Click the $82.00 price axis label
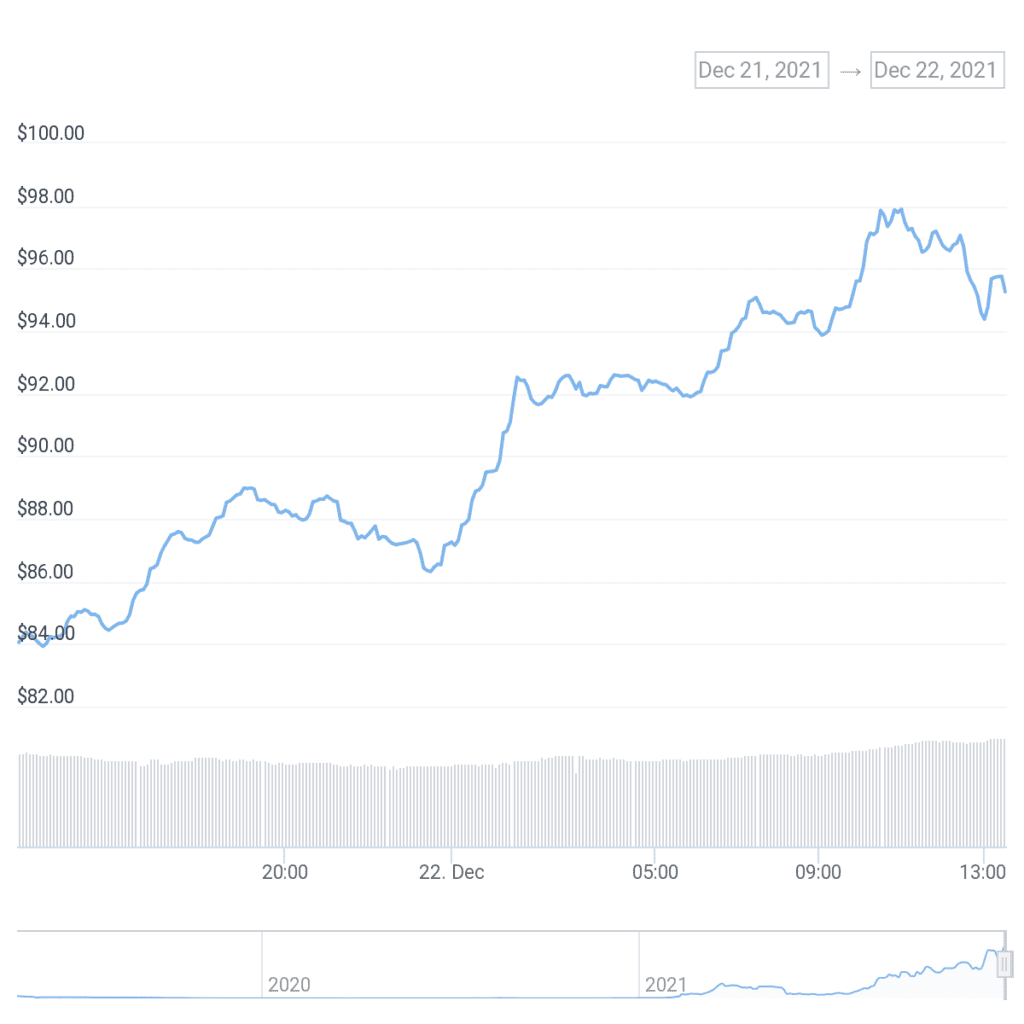Screen dimensions: 1024x1024 pos(46,697)
